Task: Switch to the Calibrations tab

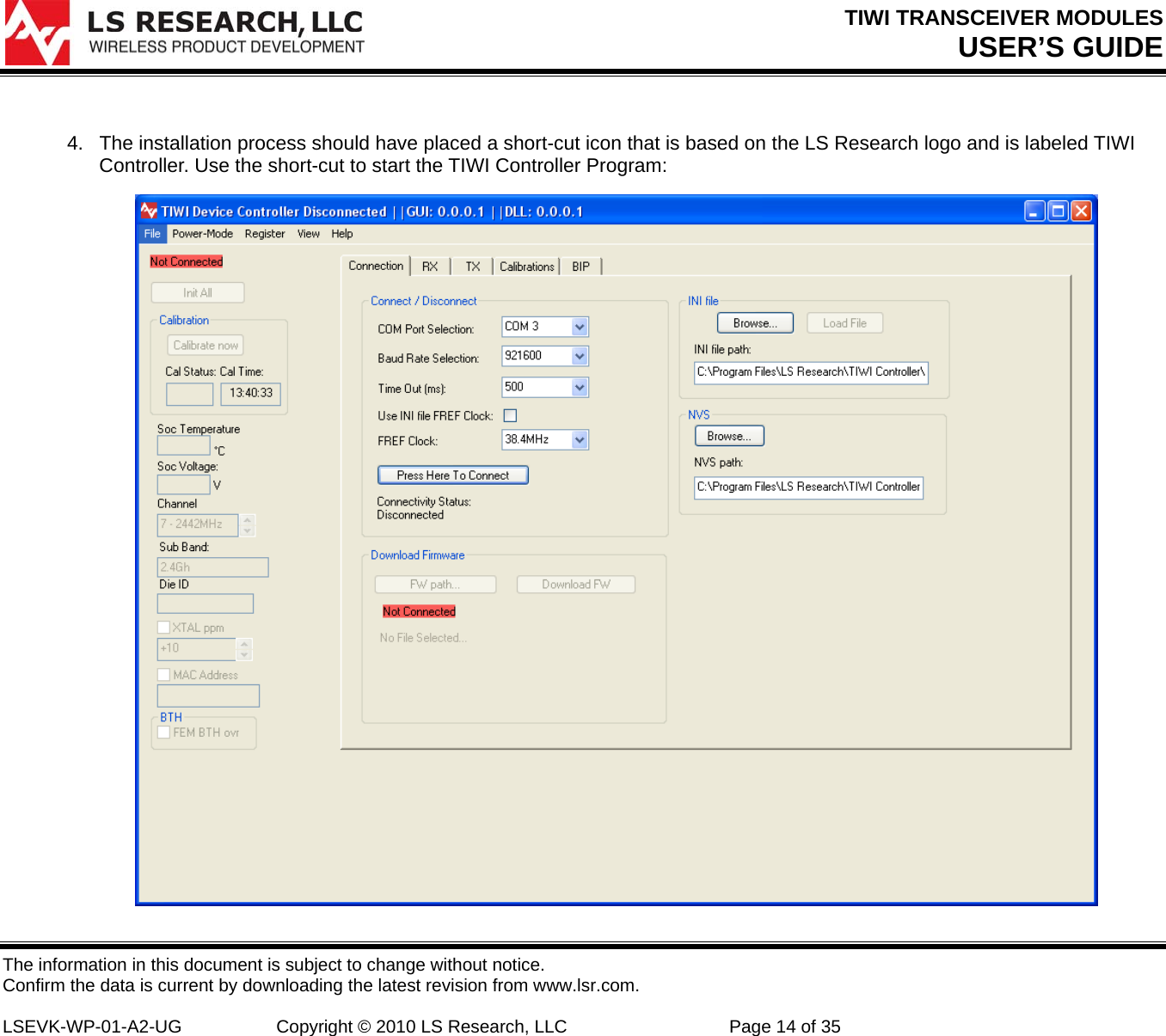Action: (527, 267)
